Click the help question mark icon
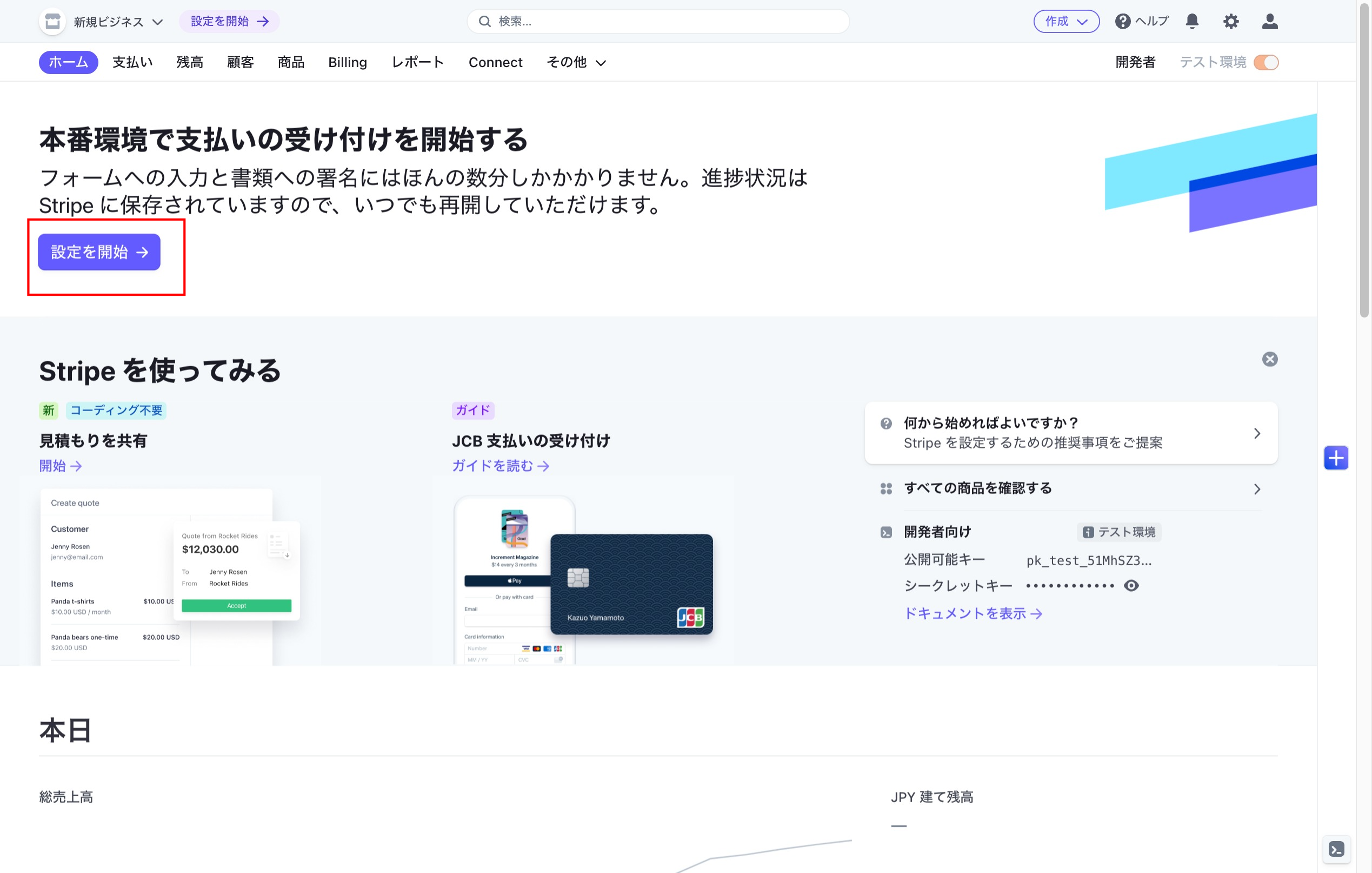 pos(1122,21)
